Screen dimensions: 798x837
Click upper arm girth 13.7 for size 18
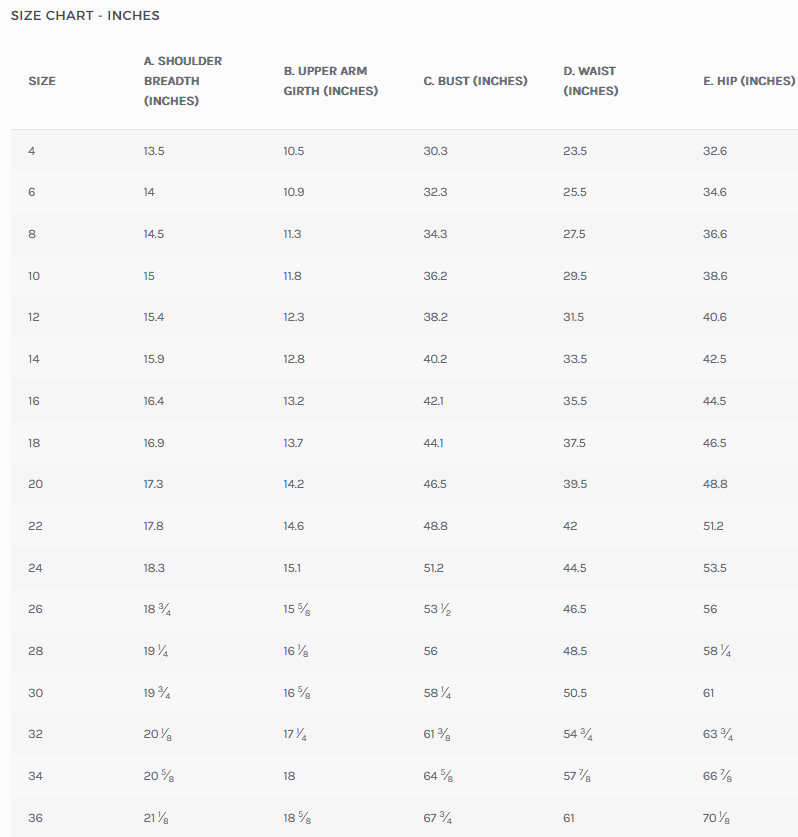(x=294, y=443)
